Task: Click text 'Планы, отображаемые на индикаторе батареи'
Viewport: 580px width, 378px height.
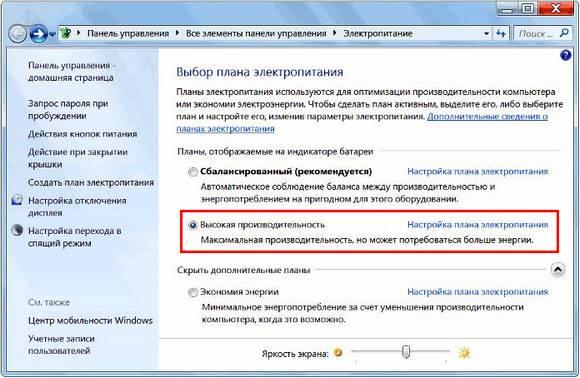Action: [x=275, y=152]
